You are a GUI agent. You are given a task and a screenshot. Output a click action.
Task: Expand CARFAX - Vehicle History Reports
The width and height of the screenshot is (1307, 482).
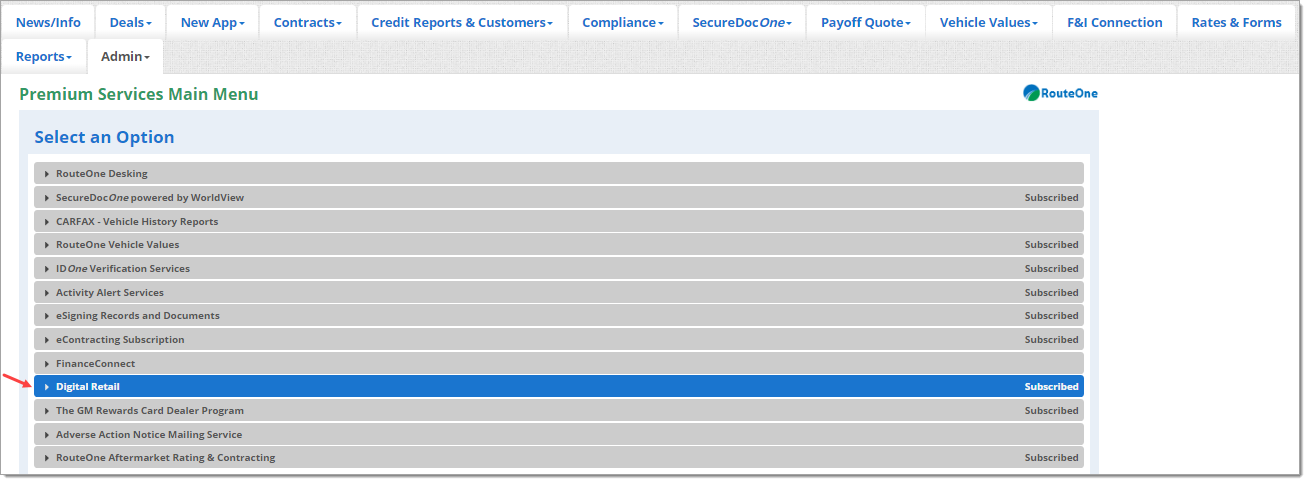click(x=559, y=222)
